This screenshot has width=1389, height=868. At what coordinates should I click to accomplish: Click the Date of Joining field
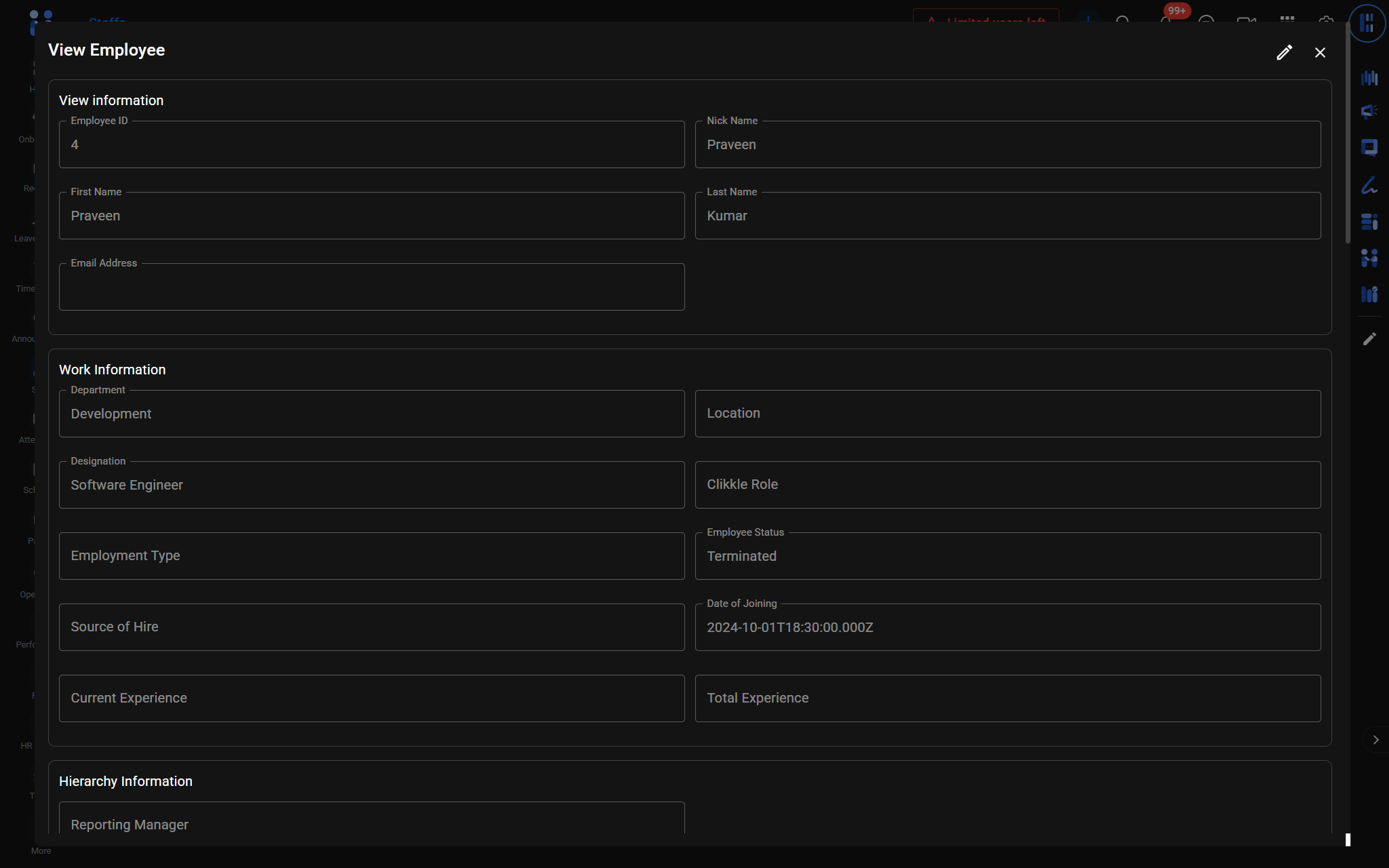[1007, 627]
